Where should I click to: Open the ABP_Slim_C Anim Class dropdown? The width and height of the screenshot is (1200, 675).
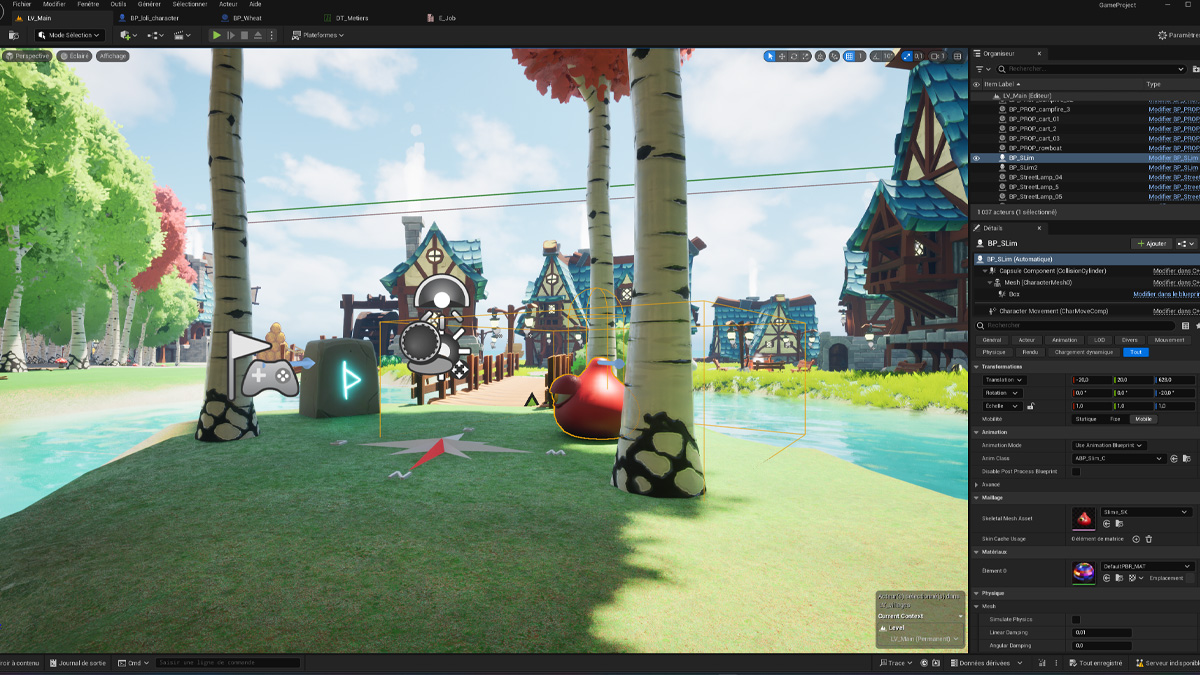(1119, 459)
